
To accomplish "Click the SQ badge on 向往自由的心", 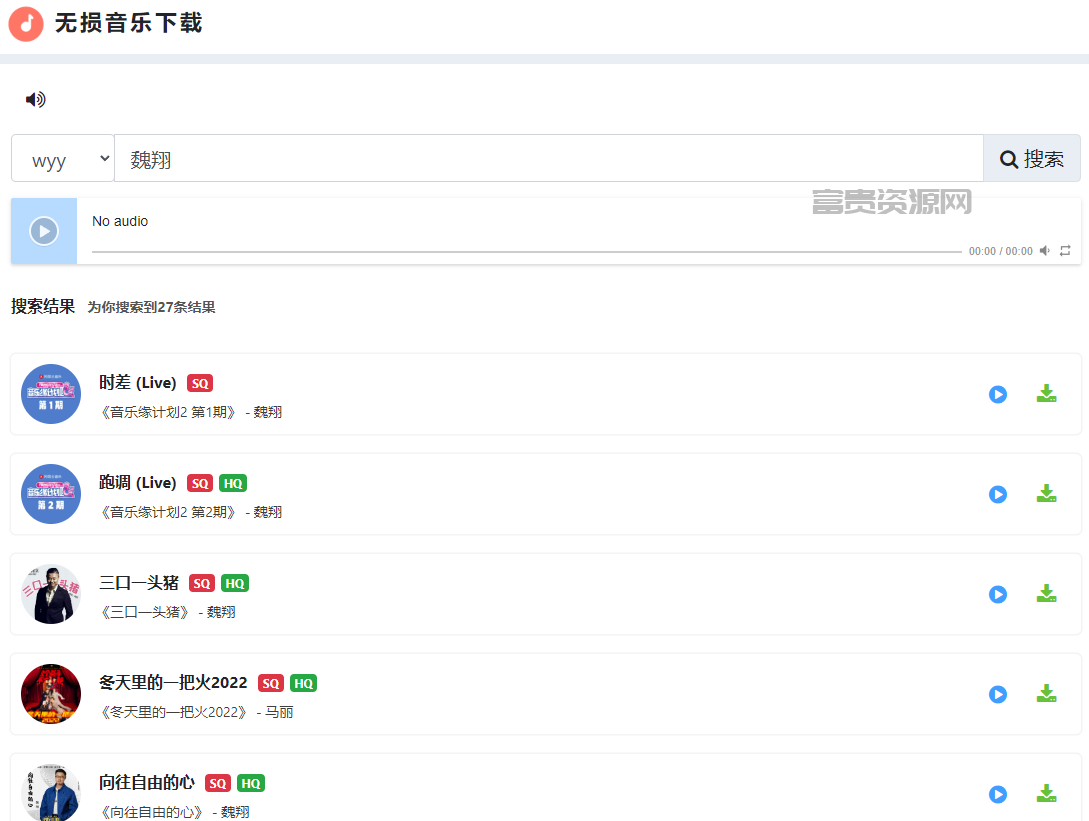I will click(218, 783).
